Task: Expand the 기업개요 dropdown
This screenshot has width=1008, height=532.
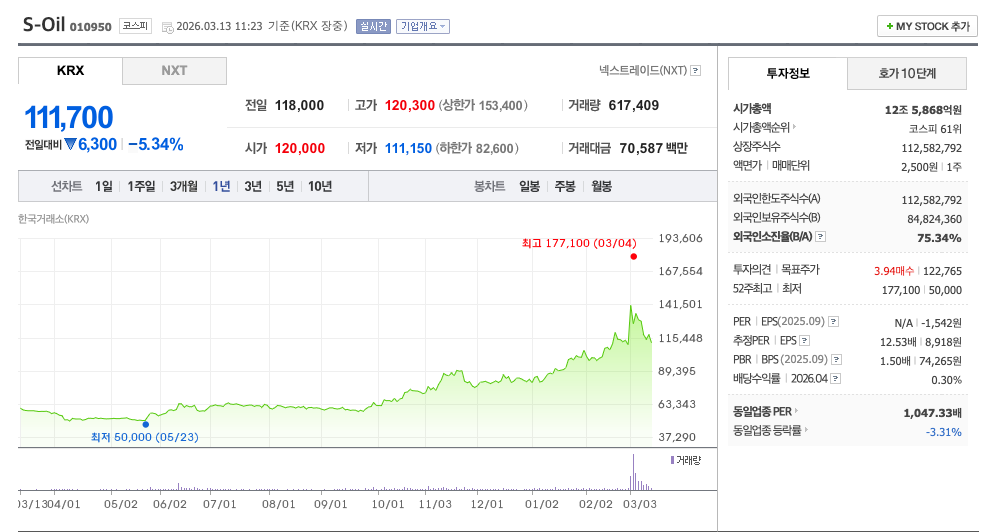Action: click(422, 26)
